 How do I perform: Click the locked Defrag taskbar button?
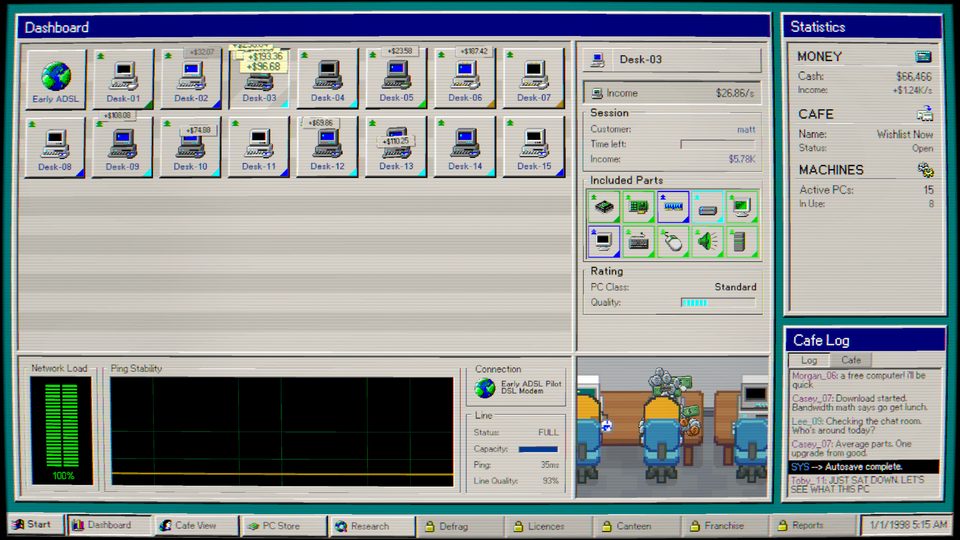click(x=459, y=526)
